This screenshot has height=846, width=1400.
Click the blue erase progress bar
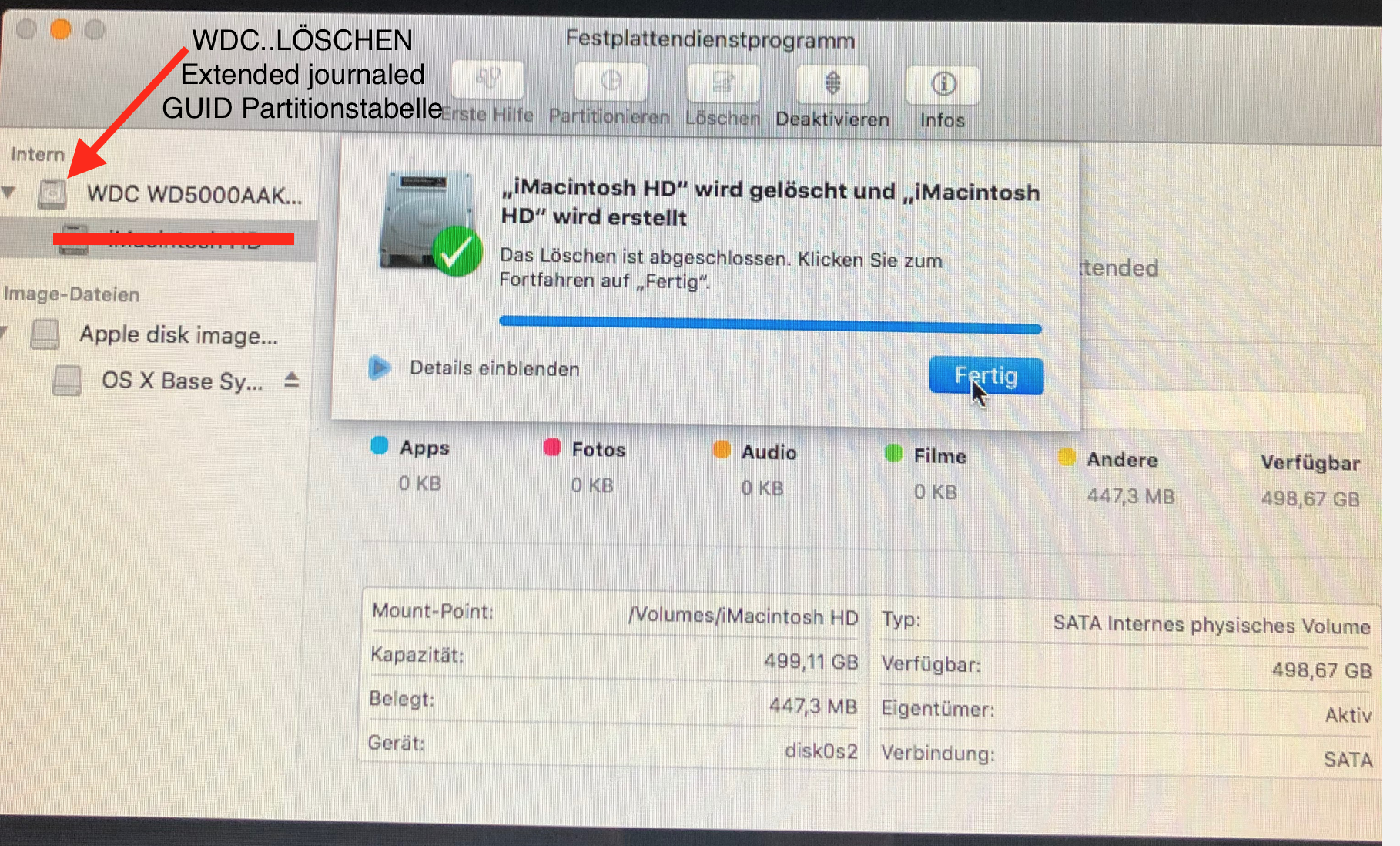click(770, 324)
